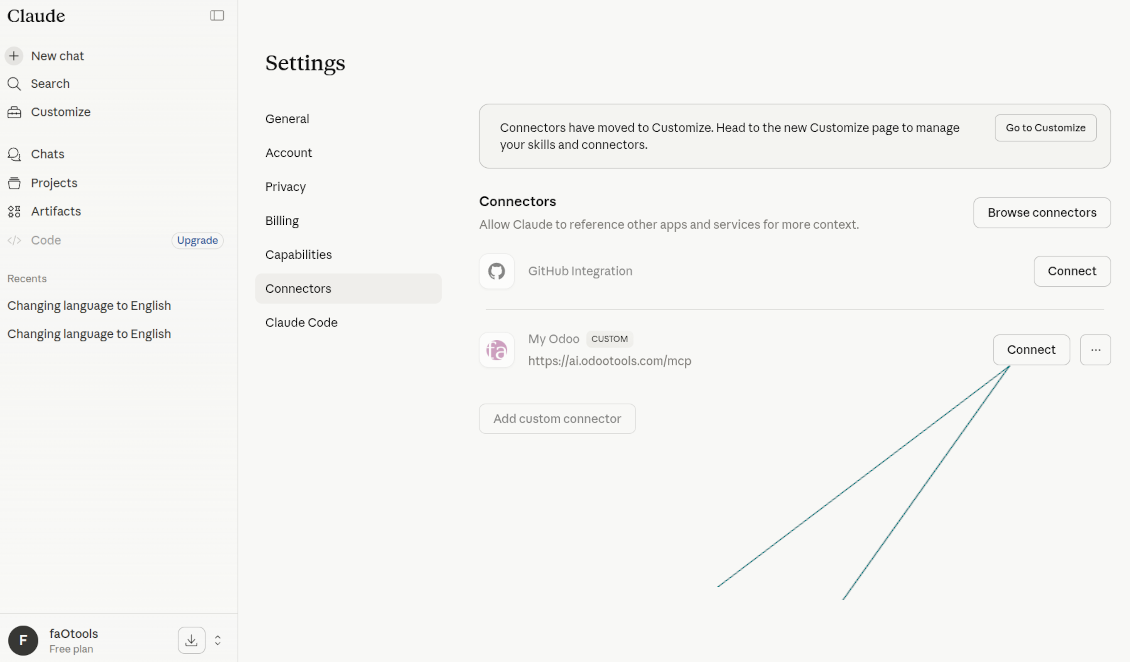Viewport: 1130px width, 662px height.
Task: Click the GitHub Integration logo
Action: [497, 271]
